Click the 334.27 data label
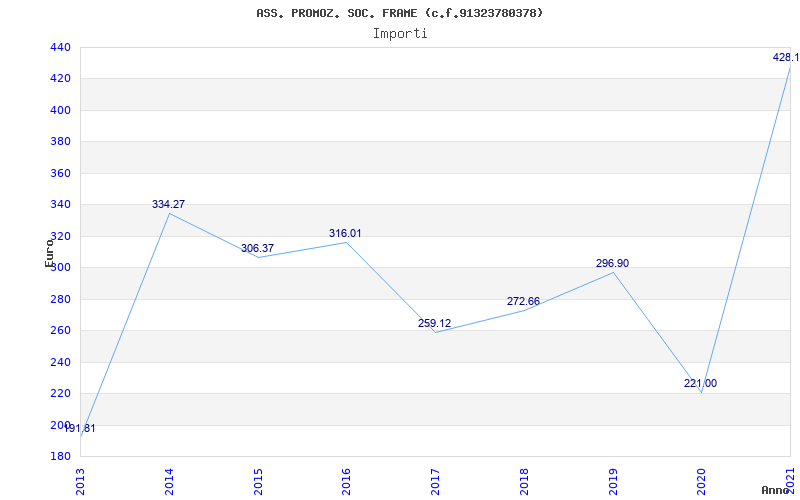This screenshot has height=500, width=800. click(168, 204)
